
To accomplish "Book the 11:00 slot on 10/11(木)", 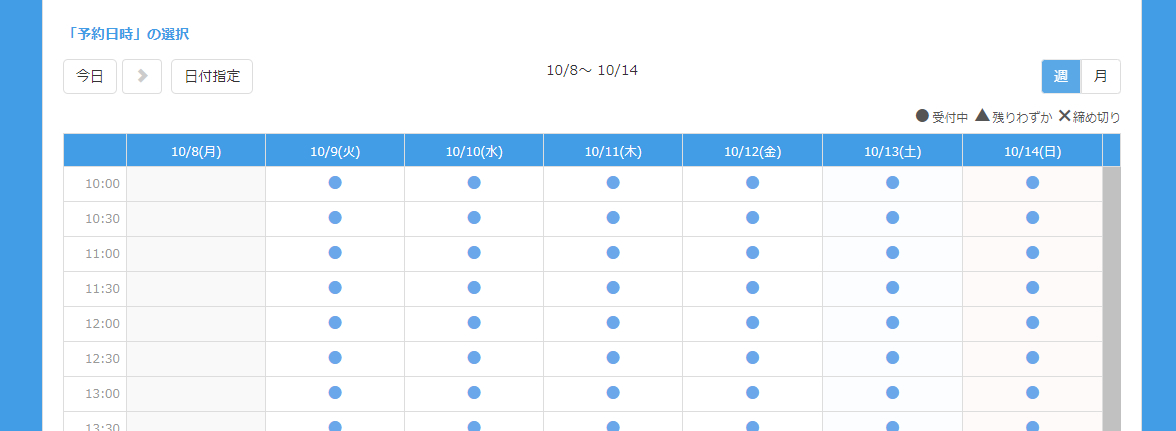I will 613,253.
